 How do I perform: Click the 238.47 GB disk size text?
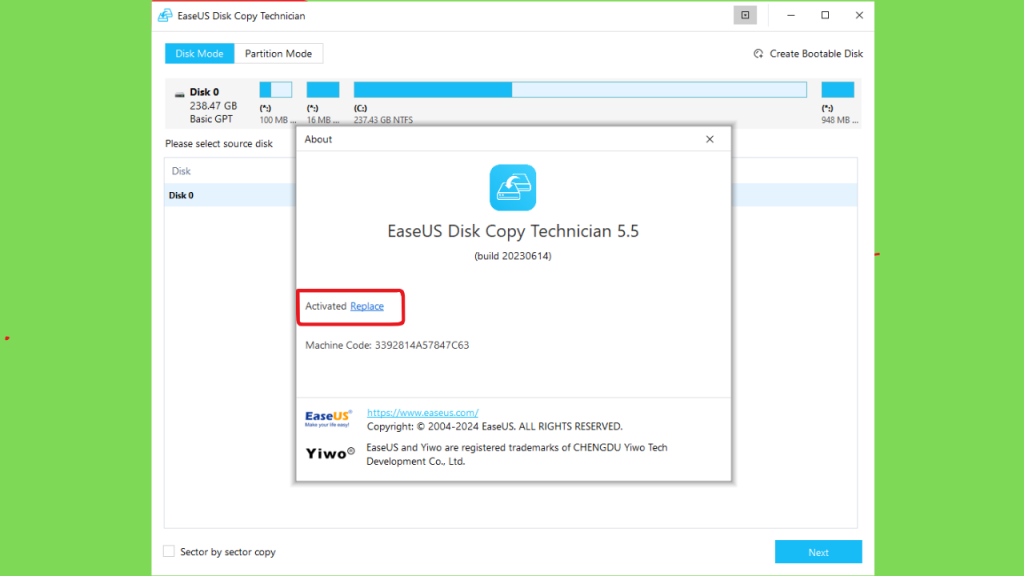point(214,106)
